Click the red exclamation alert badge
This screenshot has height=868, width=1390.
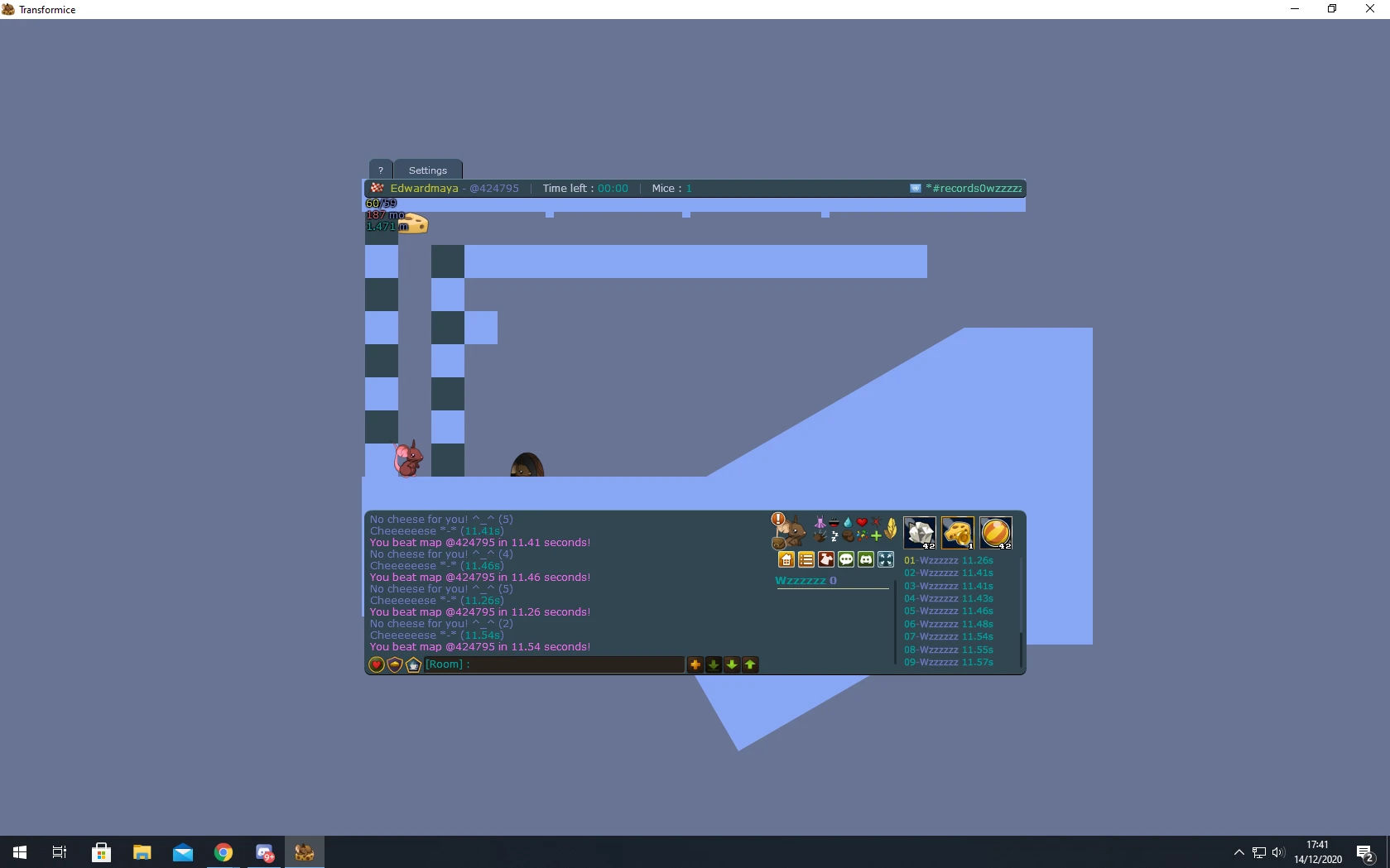[x=778, y=519]
